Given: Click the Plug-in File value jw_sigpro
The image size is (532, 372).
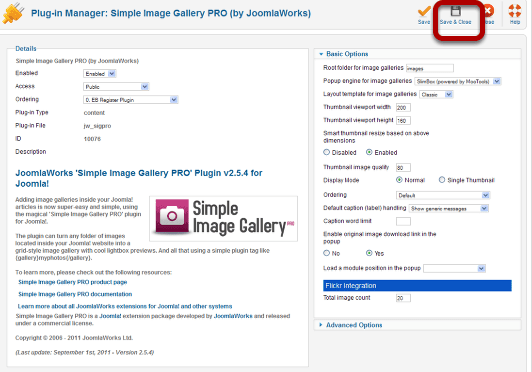Looking at the screenshot, I should pyautogui.click(x=97, y=126).
